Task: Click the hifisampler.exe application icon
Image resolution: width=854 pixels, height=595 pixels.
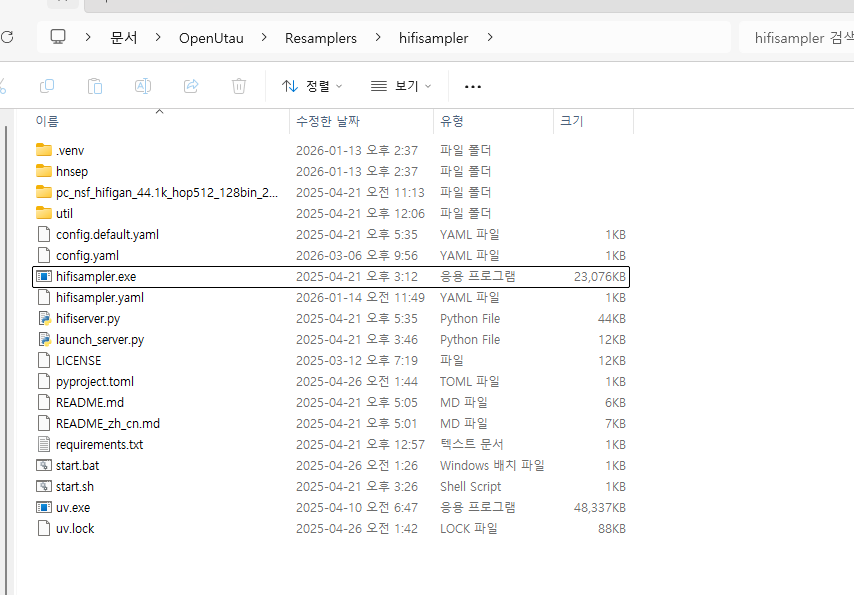Action: point(44,276)
